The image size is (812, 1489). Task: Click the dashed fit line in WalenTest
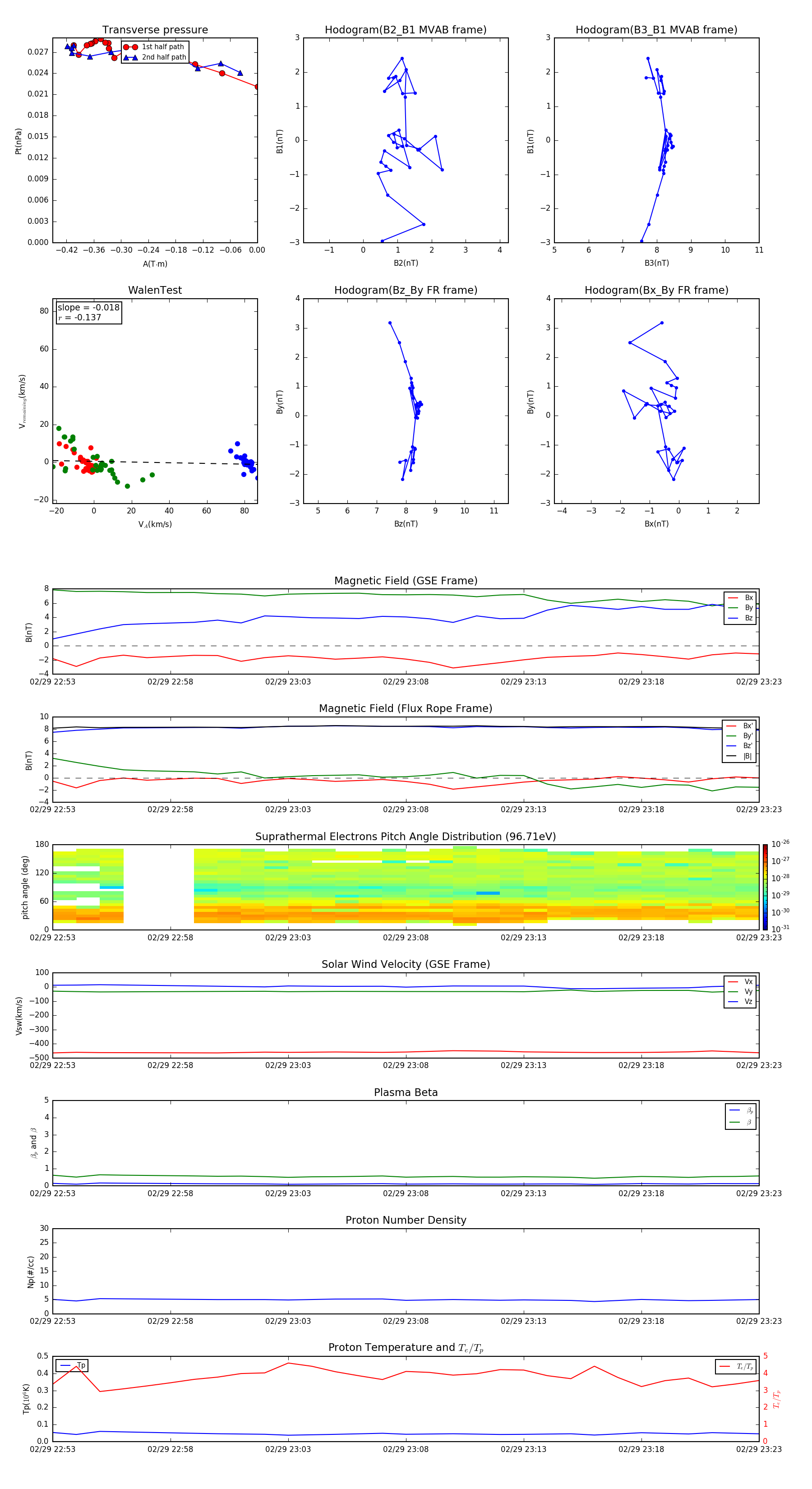coord(155,462)
